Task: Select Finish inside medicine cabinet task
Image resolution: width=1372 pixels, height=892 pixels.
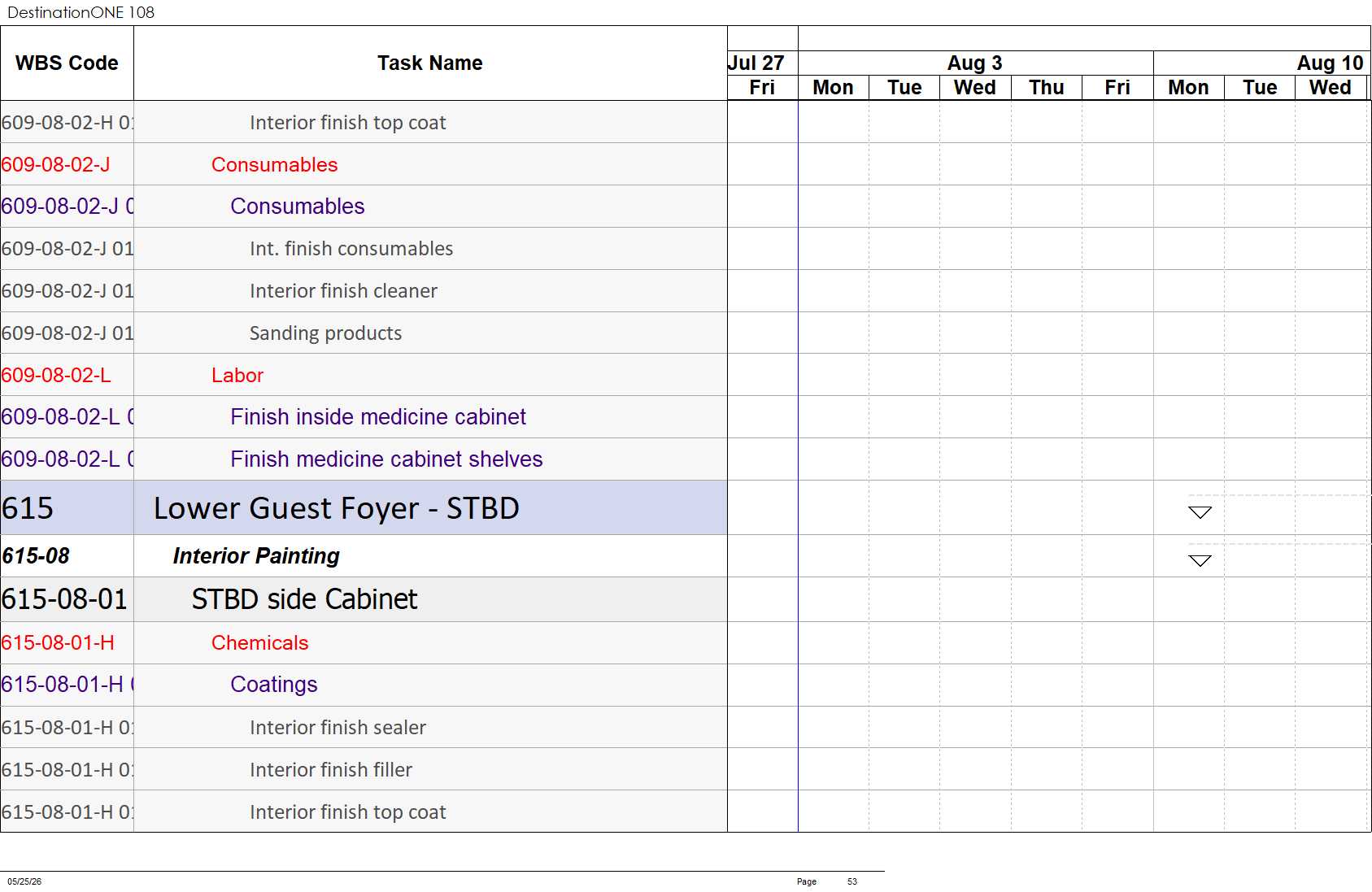Action: pyautogui.click(x=377, y=417)
